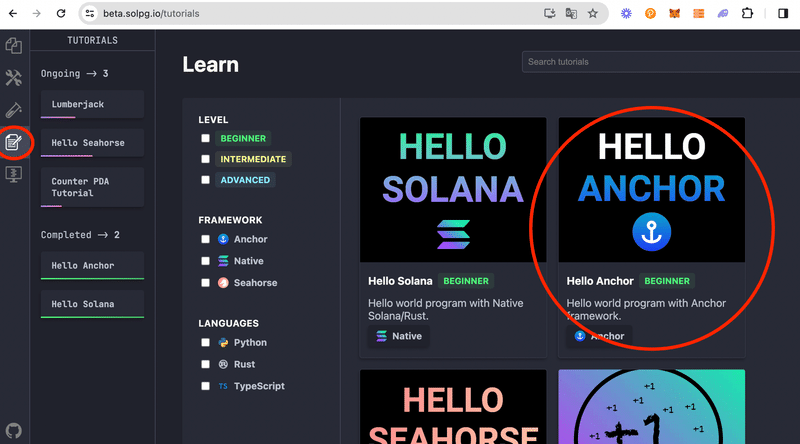Click the Anchor tag on Hello Anchor card
This screenshot has width=800, height=444.
[599, 336]
